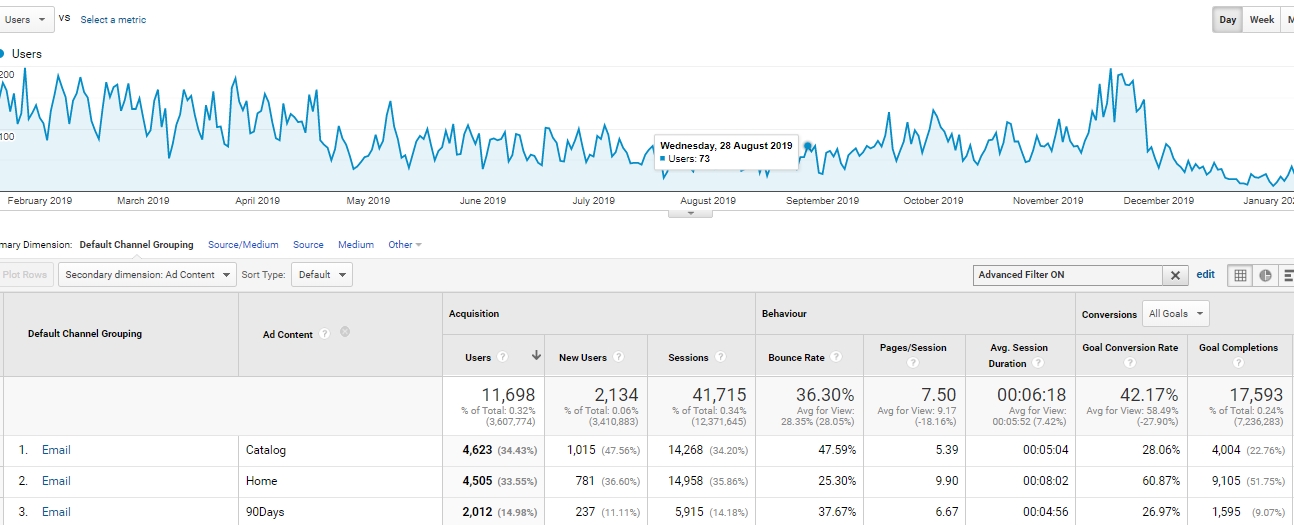
Task: Remove the Ad Content secondary dimension
Action: click(345, 332)
